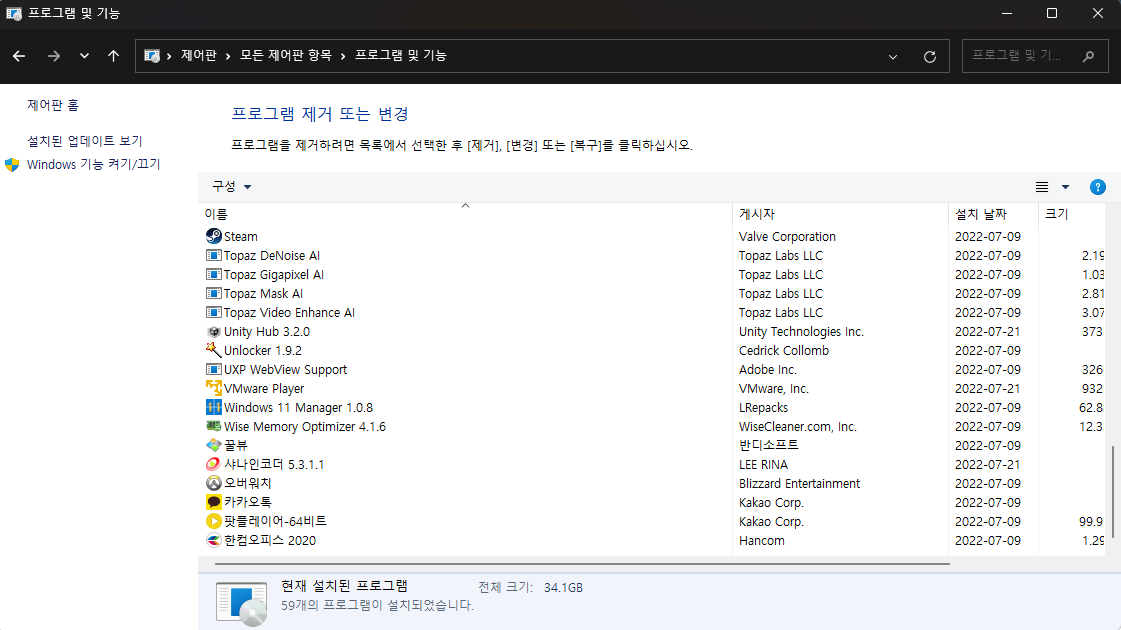Click the Steam program icon
This screenshot has height=630, width=1121.
(213, 236)
